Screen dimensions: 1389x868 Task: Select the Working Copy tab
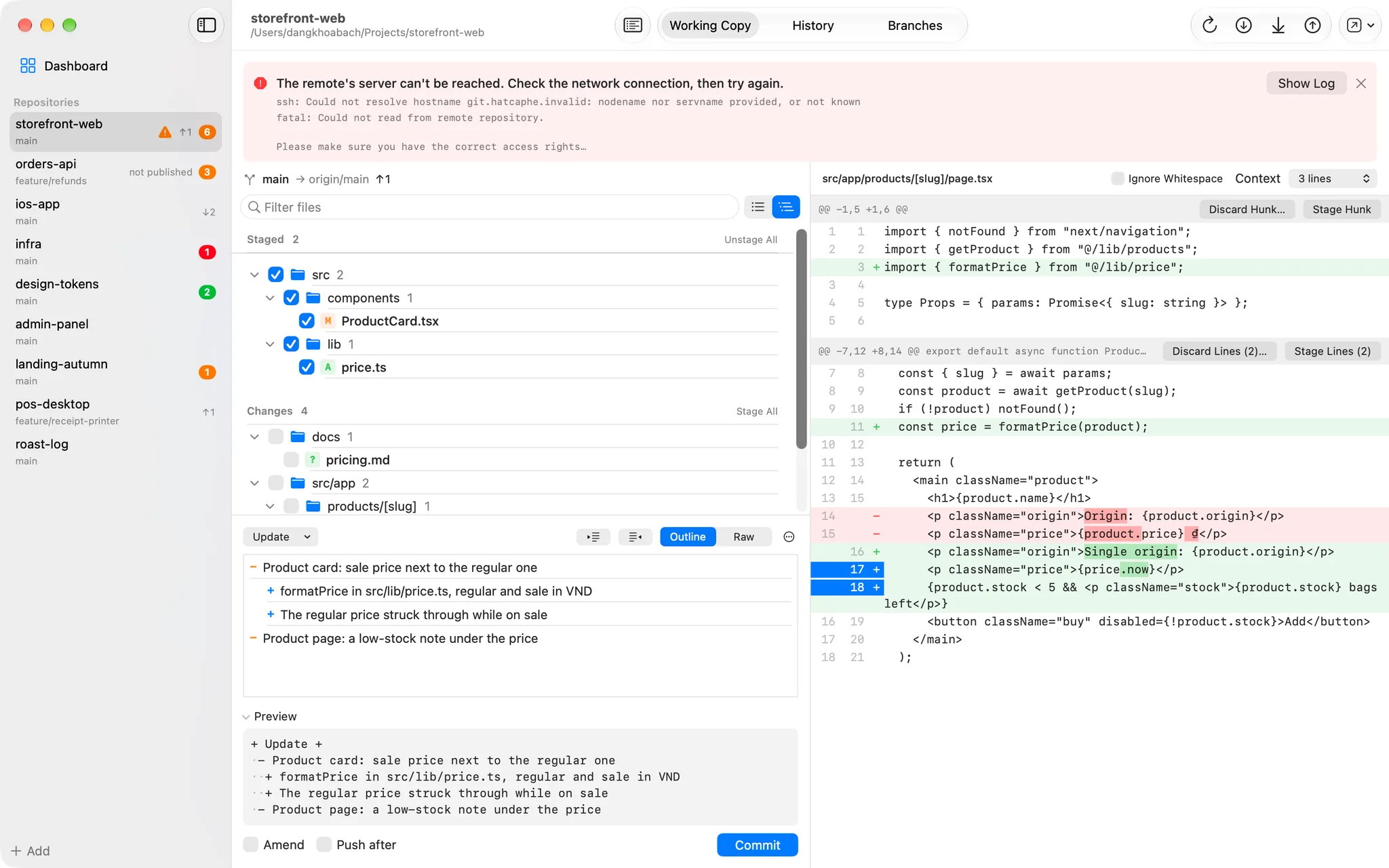click(x=709, y=25)
